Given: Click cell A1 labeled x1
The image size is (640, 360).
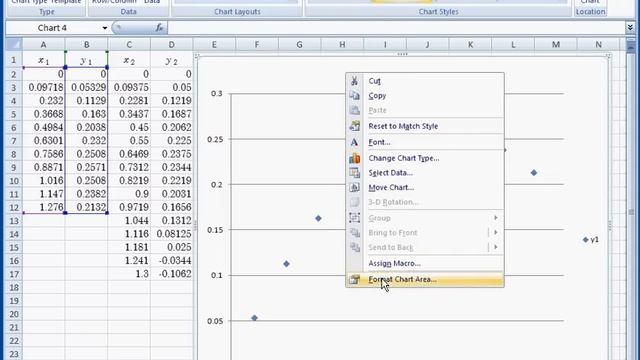Looking at the screenshot, I should pos(43,60).
